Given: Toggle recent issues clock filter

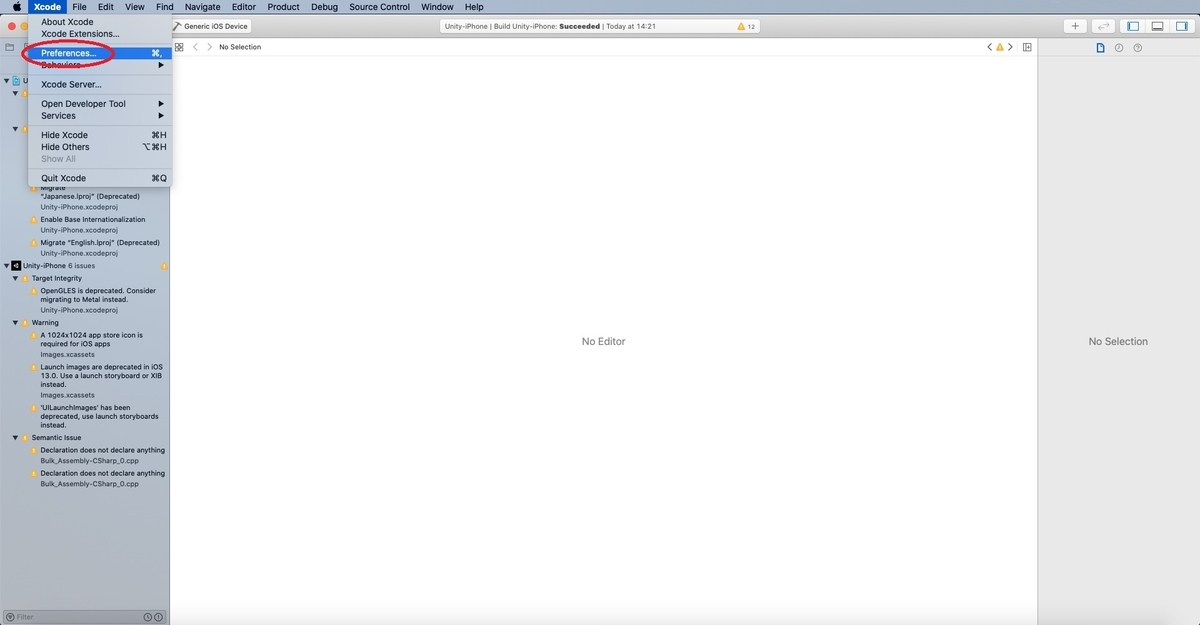Looking at the screenshot, I should point(148,617).
